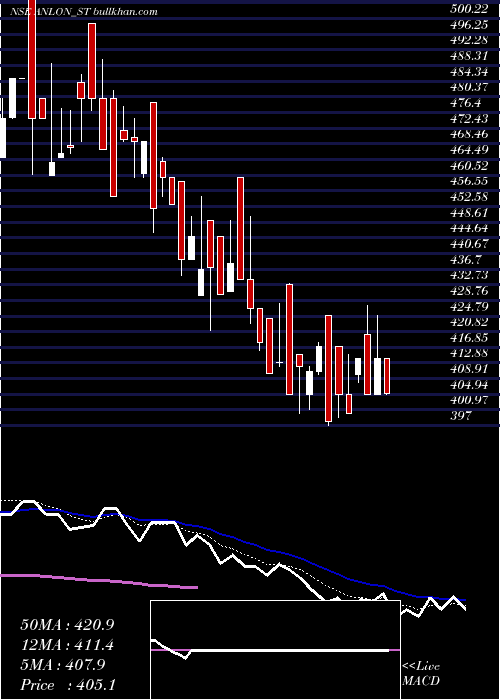Click the 432.73 price level label

tap(470, 275)
